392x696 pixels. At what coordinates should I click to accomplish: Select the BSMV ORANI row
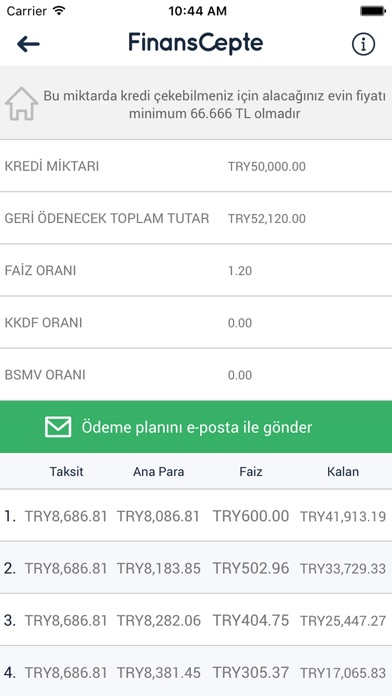coord(196,375)
